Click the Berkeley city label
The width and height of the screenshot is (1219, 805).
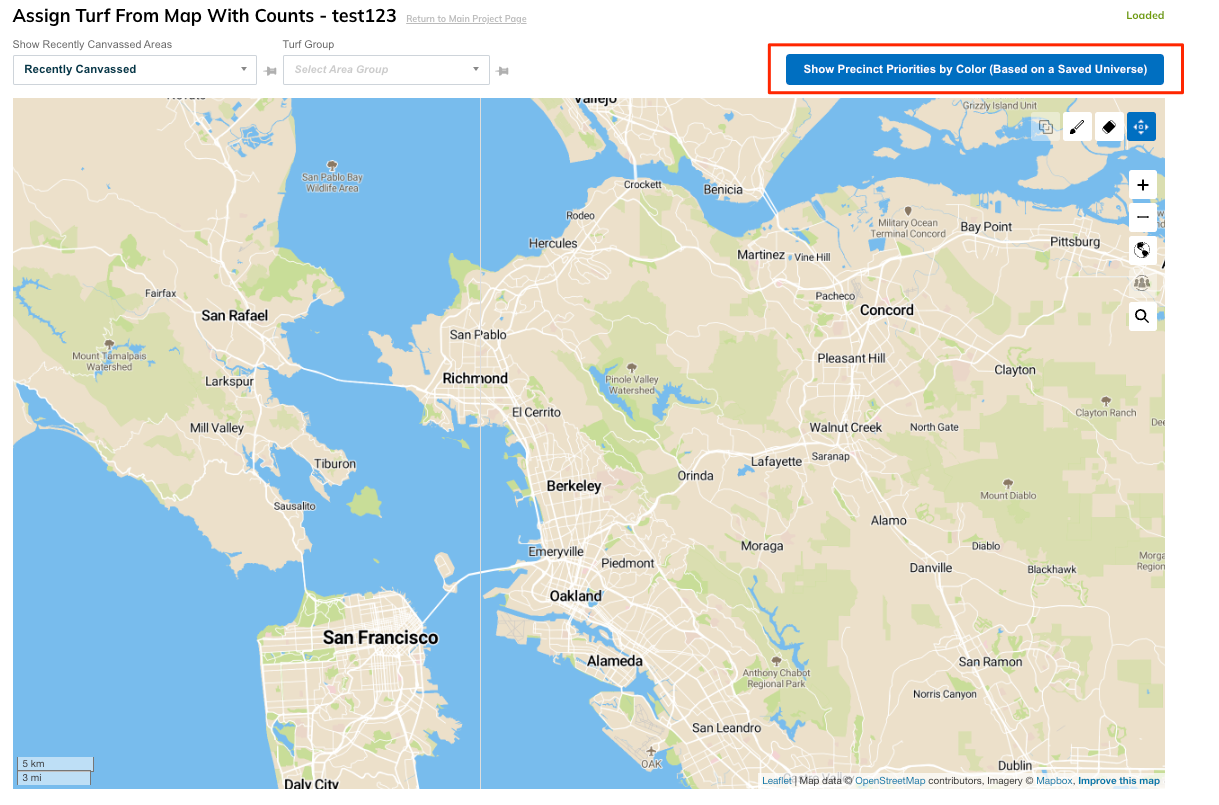574,486
